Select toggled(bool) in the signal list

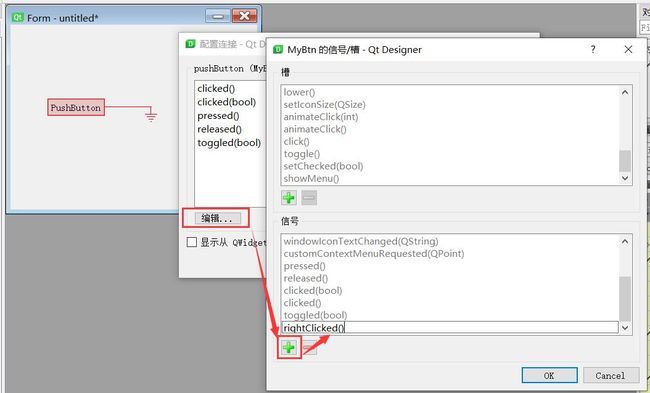(x=315, y=315)
